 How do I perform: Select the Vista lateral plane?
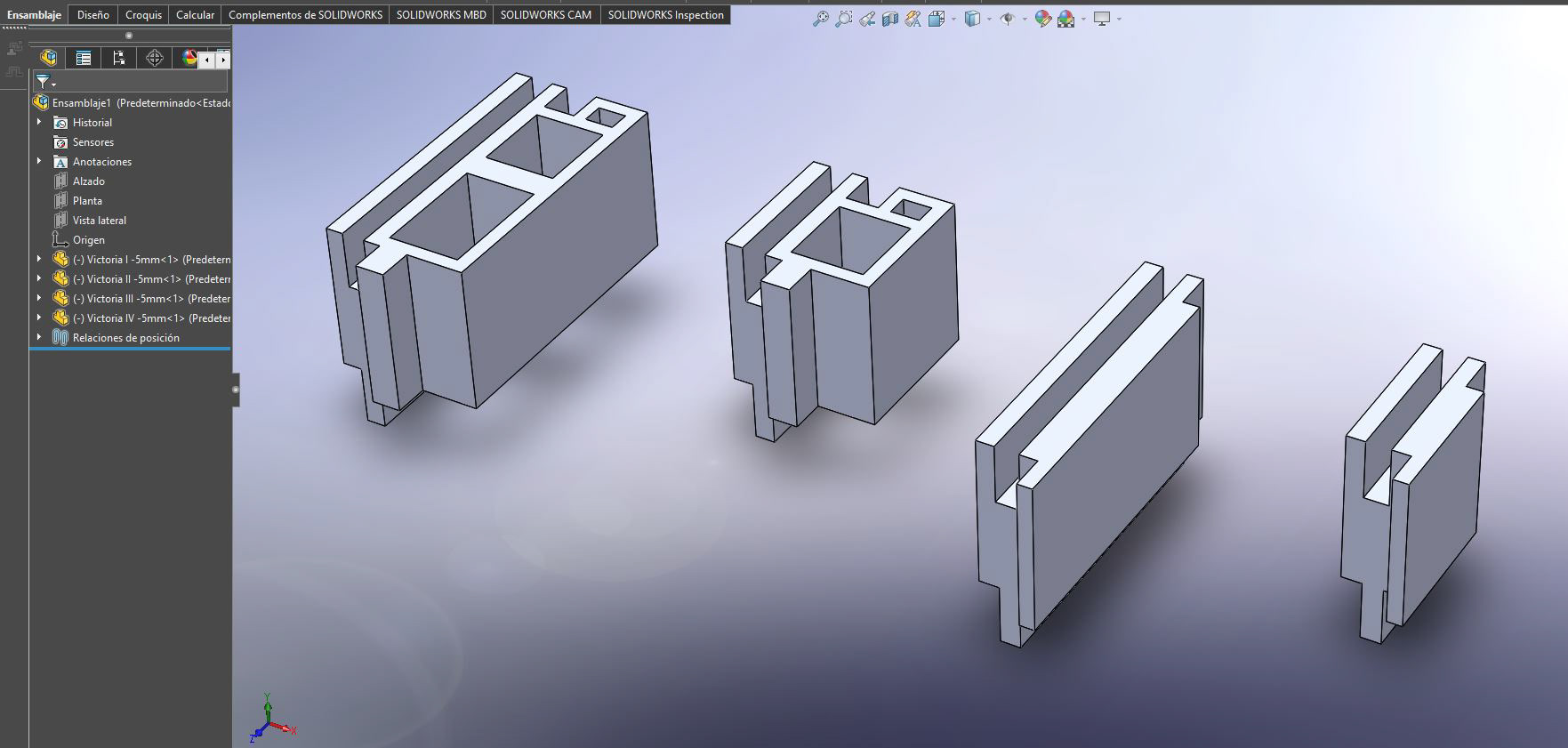(100, 221)
